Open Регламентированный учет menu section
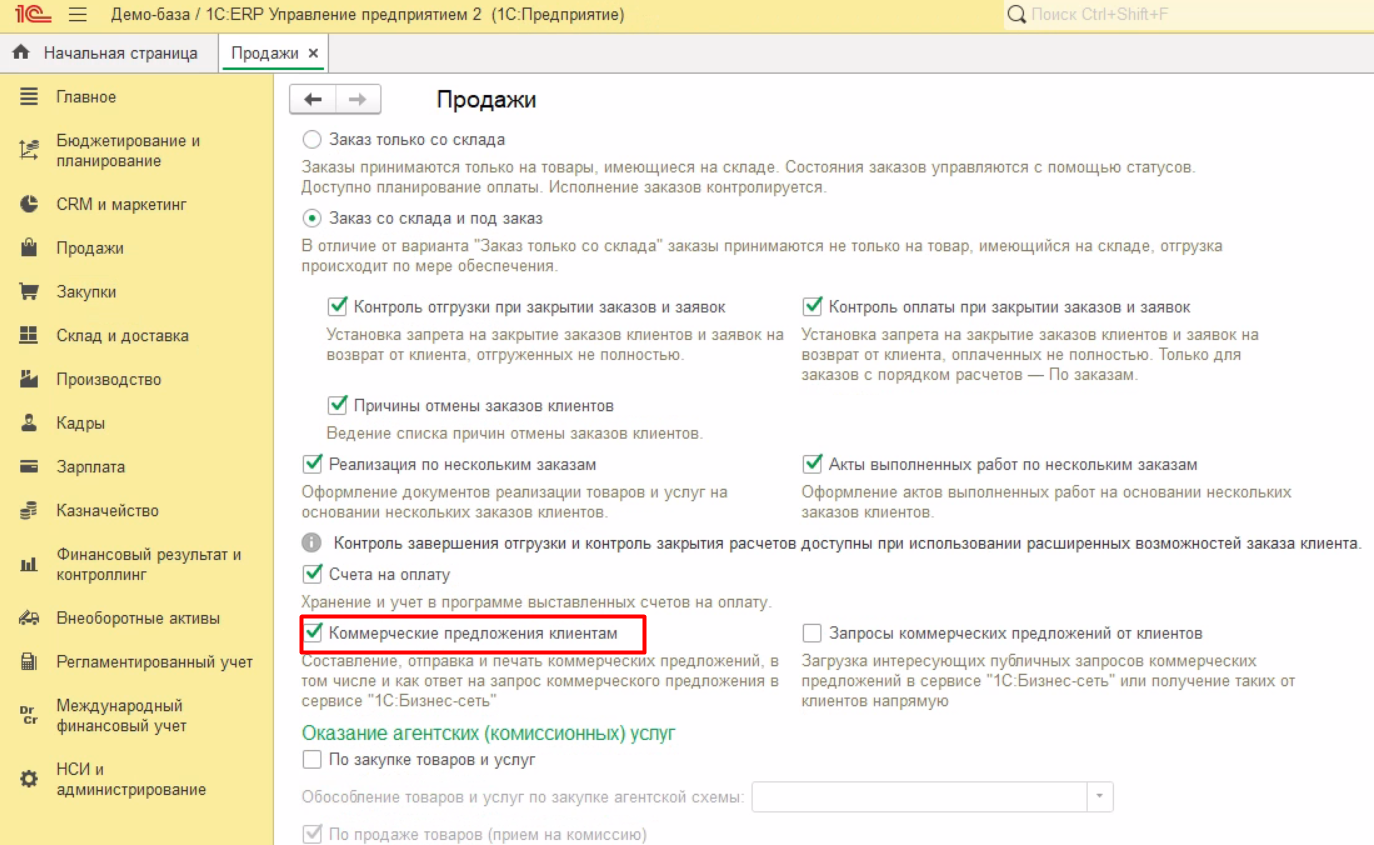 coord(154,662)
